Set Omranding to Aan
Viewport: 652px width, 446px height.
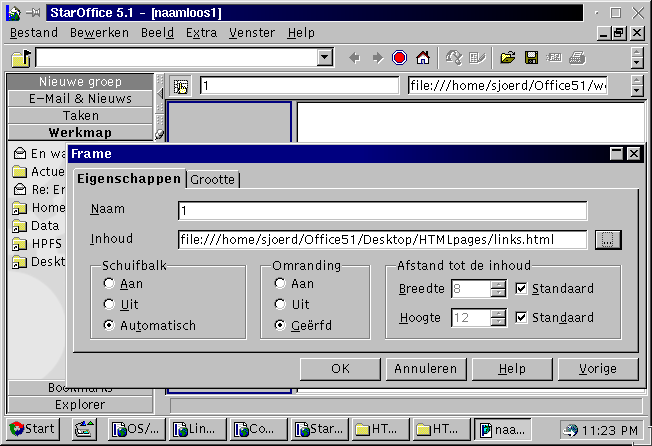coord(280,283)
